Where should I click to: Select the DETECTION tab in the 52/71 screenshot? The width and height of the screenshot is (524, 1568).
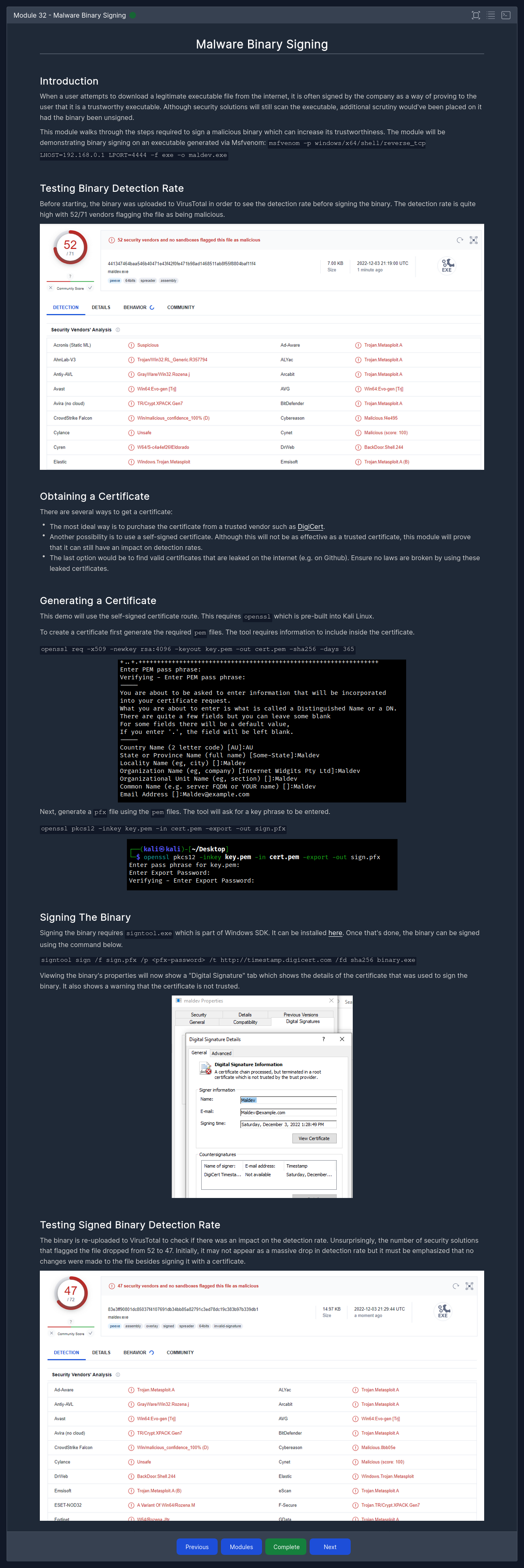[x=66, y=307]
